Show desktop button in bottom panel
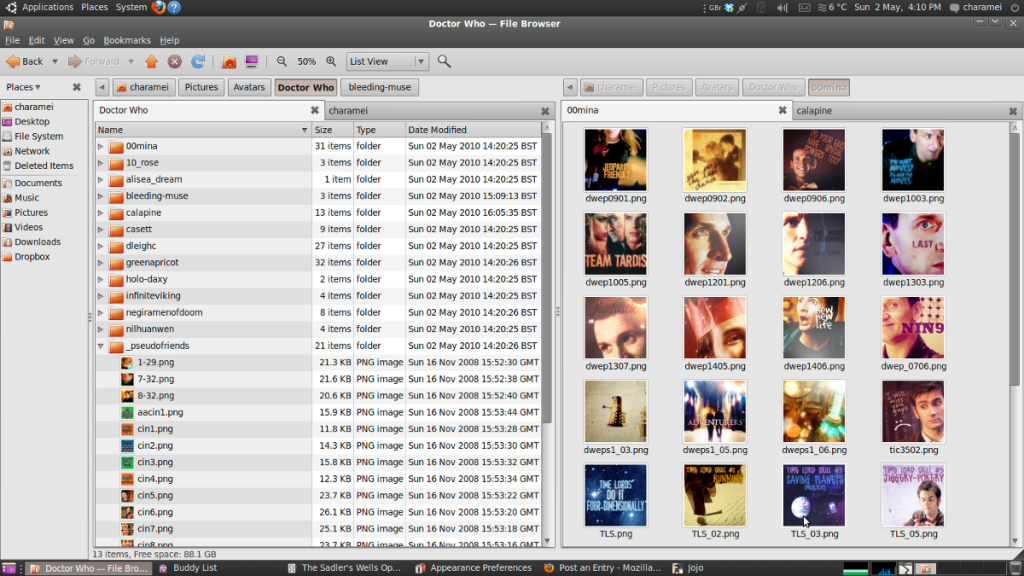 pos(8,568)
